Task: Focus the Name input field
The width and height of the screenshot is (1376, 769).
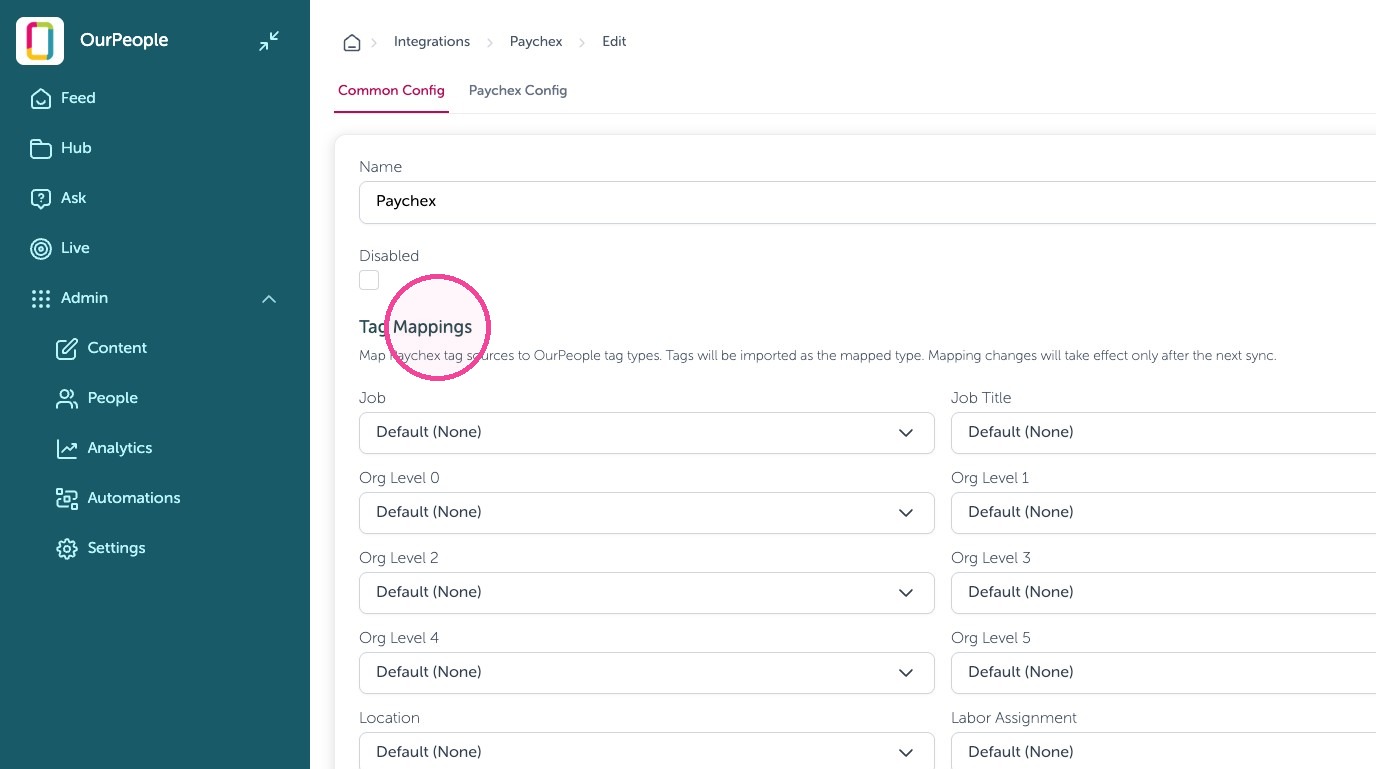Action: click(867, 202)
